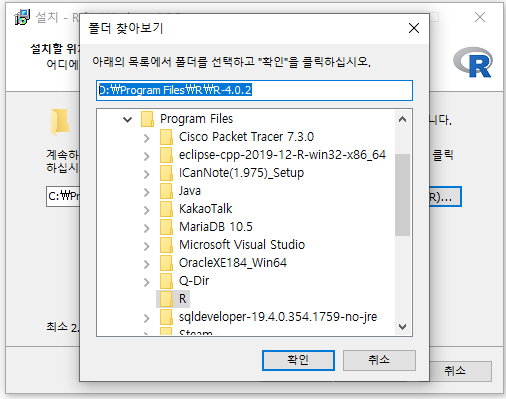Close the 폴더 찾아보기 dialog
The width and height of the screenshot is (506, 399).
(x=414, y=28)
